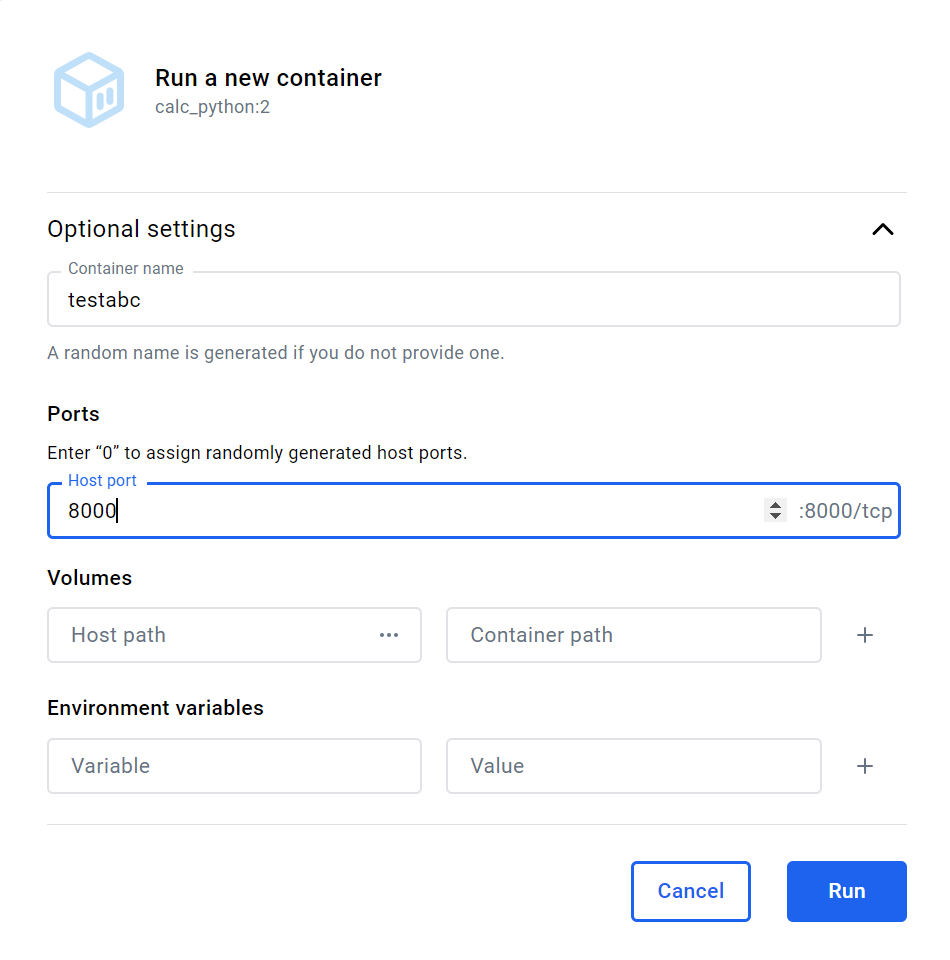Focus the Host port input
This screenshot has height=960, width=950.
point(400,511)
